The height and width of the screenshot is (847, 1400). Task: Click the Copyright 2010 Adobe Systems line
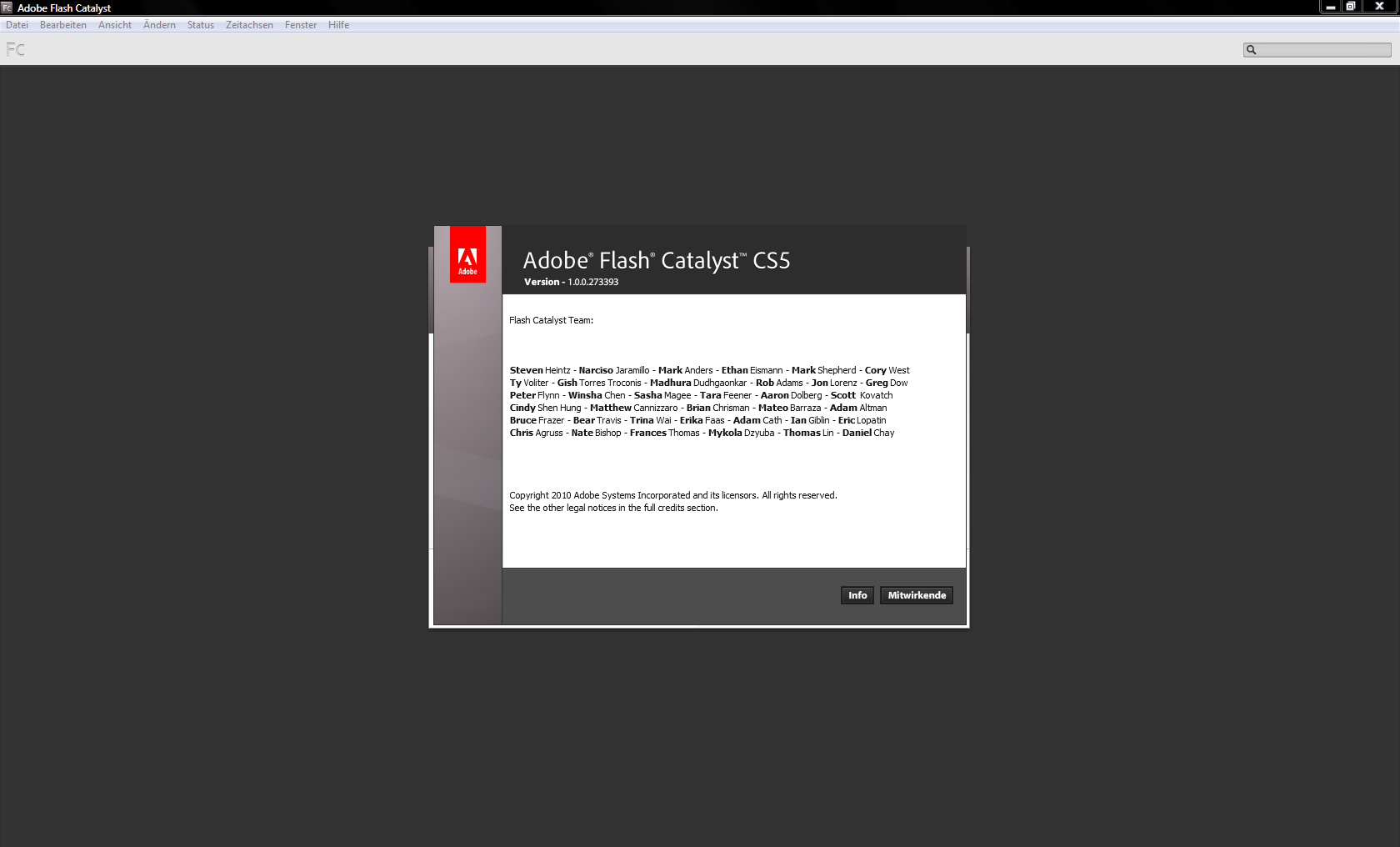click(x=673, y=495)
